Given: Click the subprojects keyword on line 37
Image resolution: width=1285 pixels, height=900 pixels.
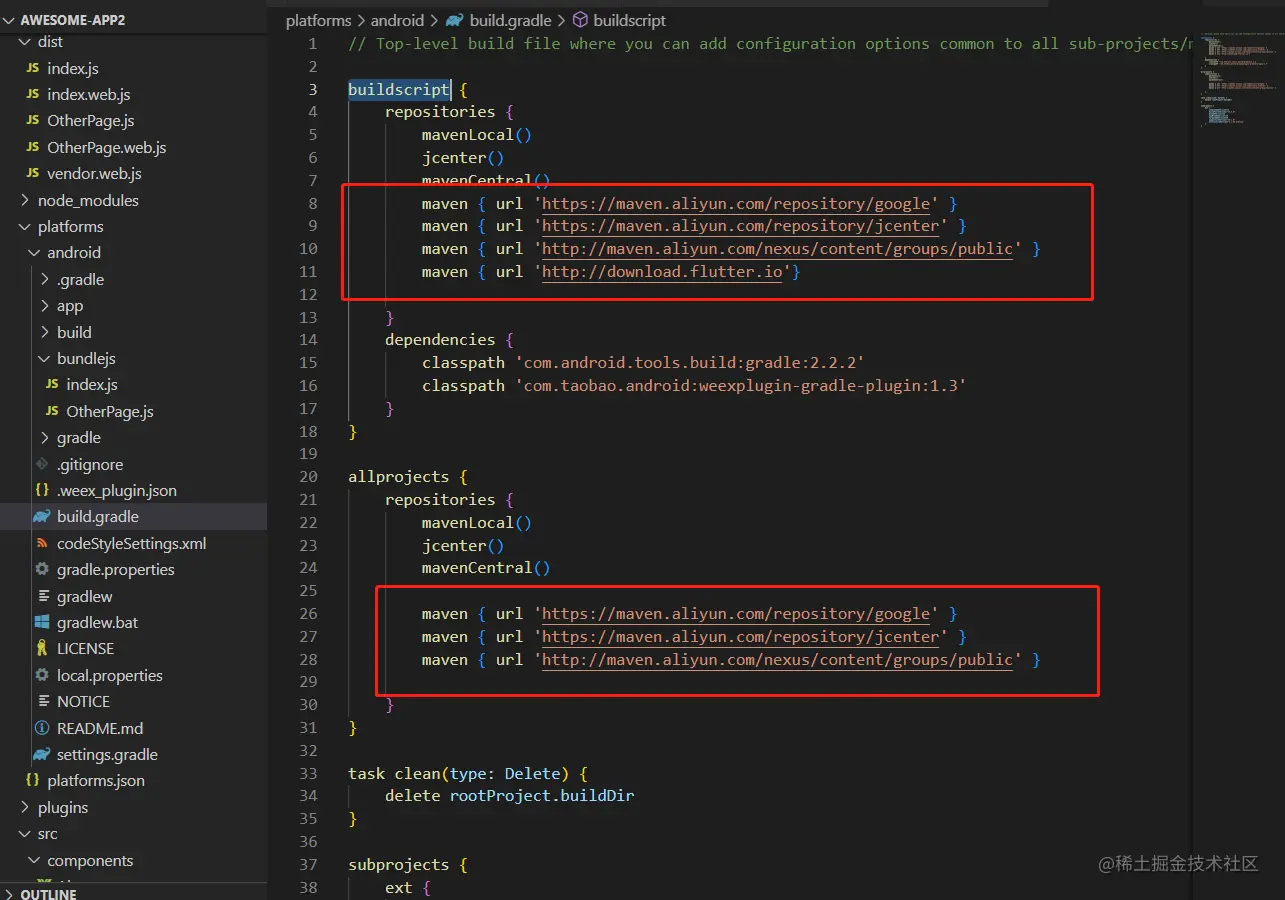Looking at the screenshot, I should point(399,865).
